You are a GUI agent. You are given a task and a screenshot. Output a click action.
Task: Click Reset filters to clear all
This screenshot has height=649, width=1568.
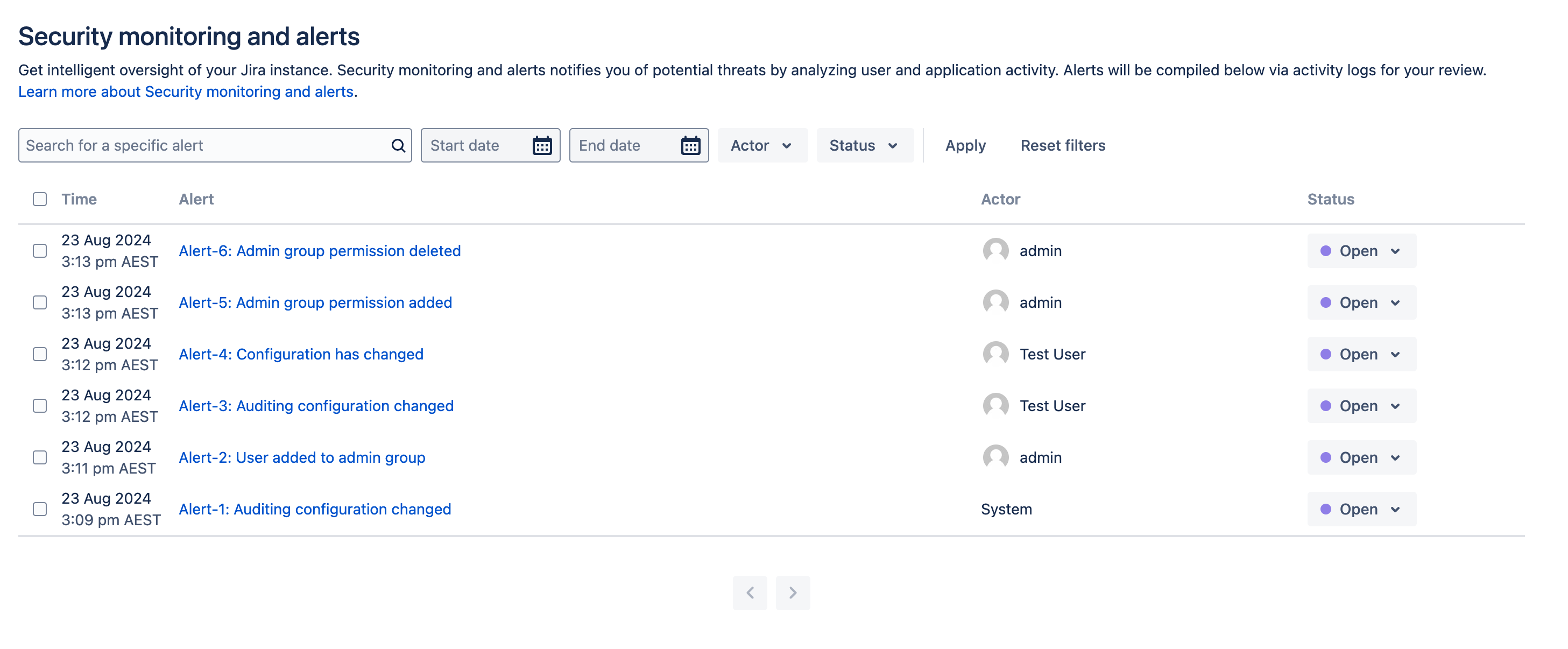click(x=1062, y=145)
